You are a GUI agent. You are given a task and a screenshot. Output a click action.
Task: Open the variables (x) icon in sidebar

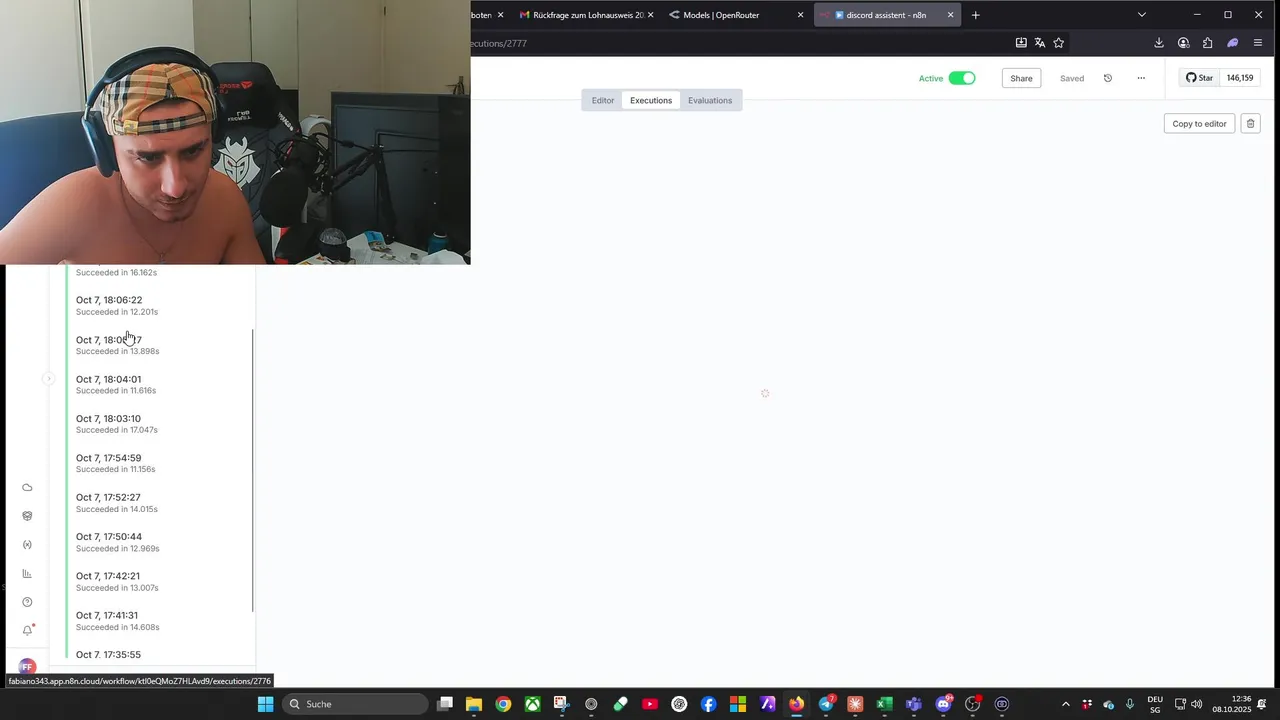27,545
